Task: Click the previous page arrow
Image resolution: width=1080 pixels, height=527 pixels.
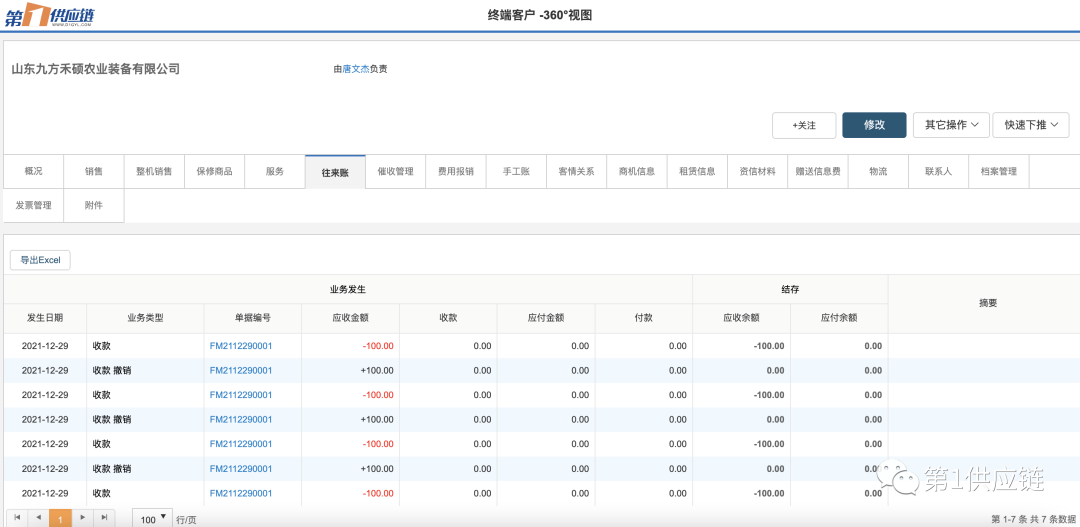Action: (38, 518)
